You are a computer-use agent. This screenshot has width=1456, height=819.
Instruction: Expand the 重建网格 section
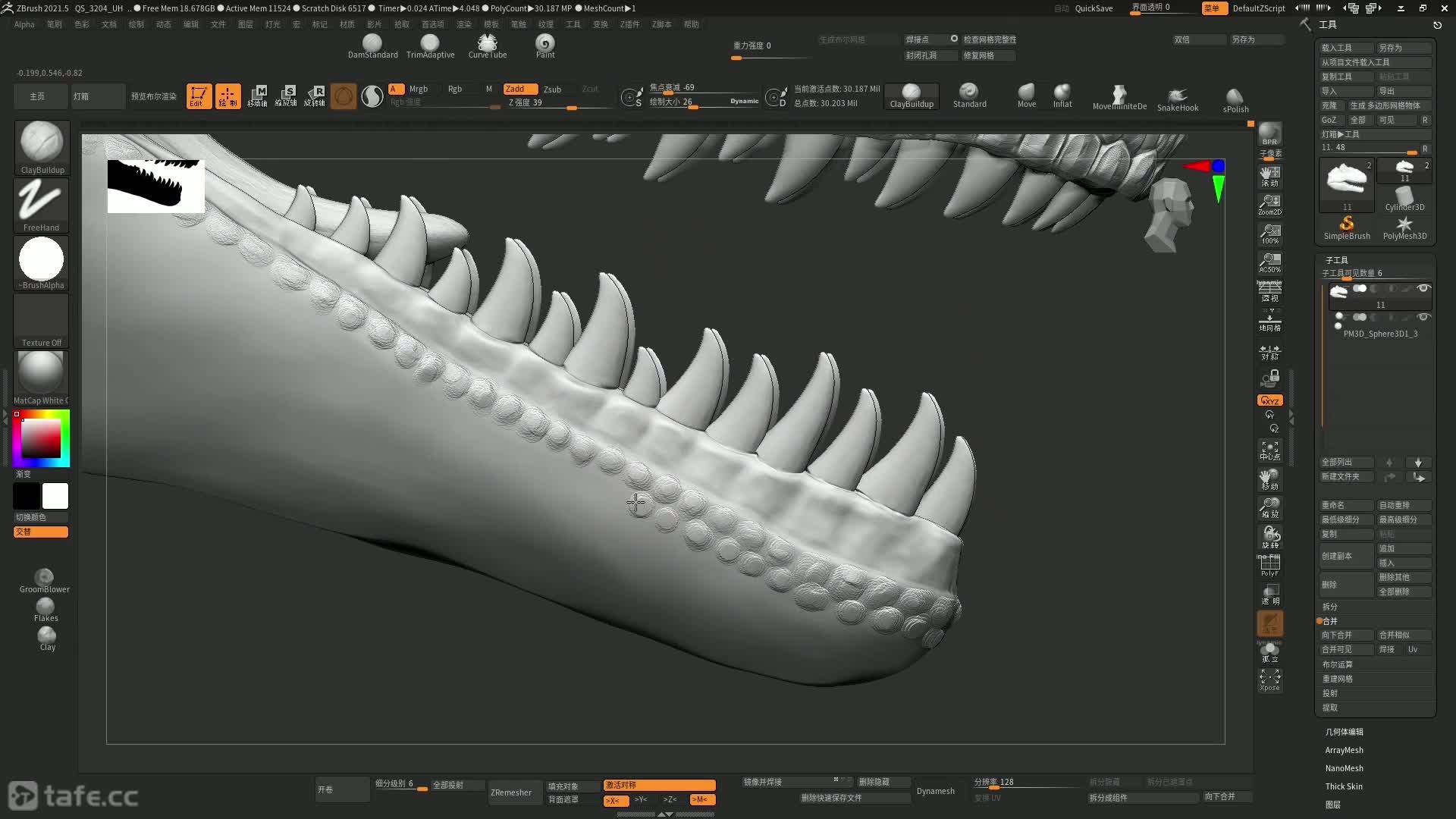[x=1338, y=679]
